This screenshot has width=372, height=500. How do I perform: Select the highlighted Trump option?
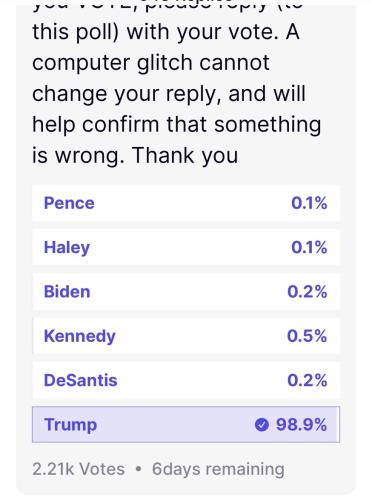point(186,424)
